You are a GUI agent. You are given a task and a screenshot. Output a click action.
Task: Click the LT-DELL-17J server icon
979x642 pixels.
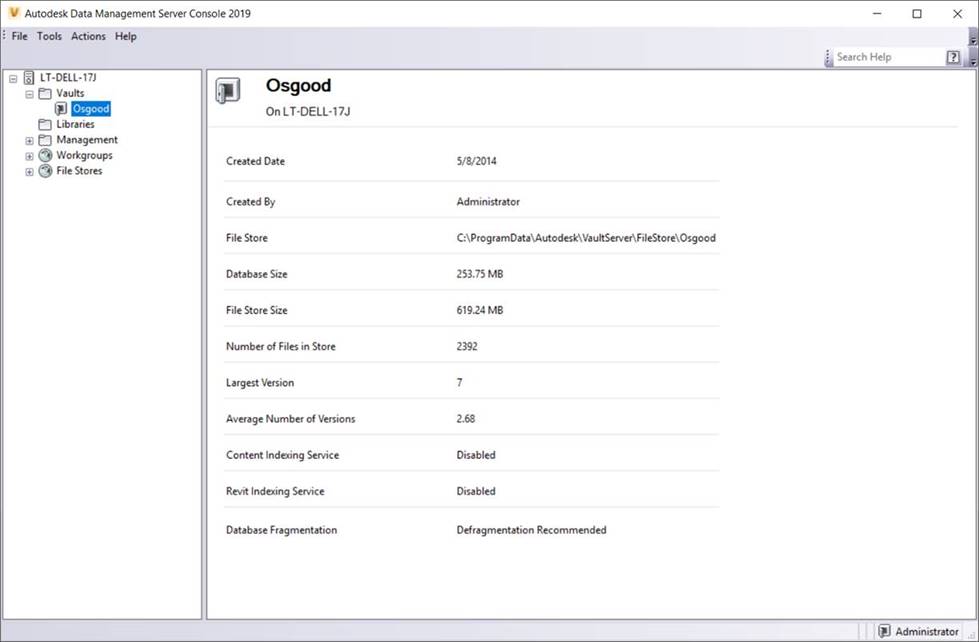coord(29,77)
